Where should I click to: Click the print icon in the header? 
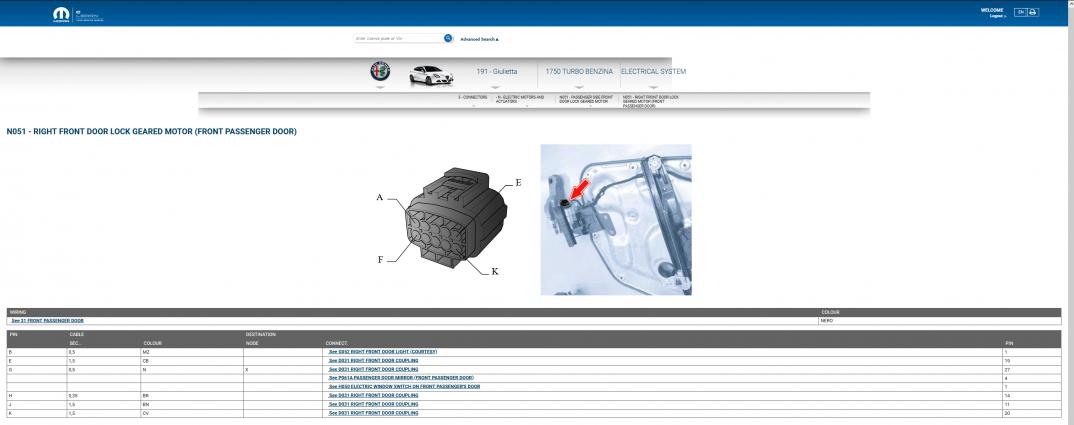[x=1033, y=12]
